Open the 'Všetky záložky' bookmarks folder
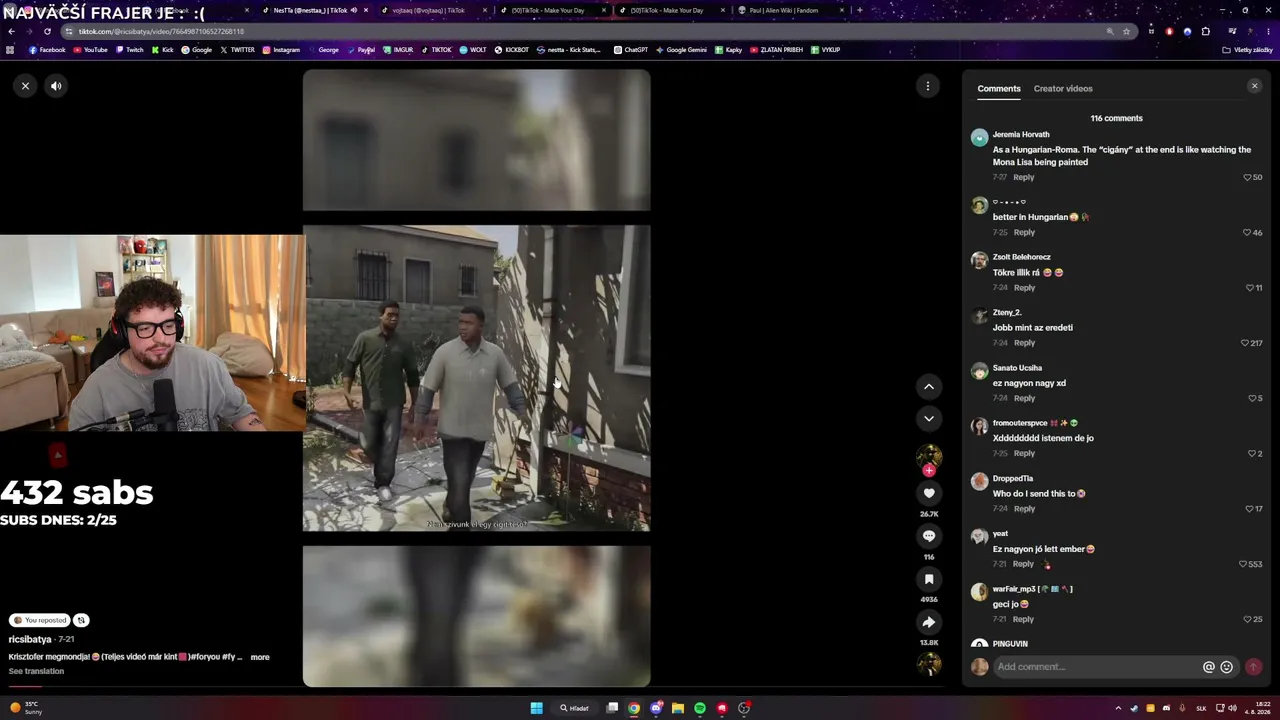Viewport: 1280px width, 720px height. [x=1248, y=50]
